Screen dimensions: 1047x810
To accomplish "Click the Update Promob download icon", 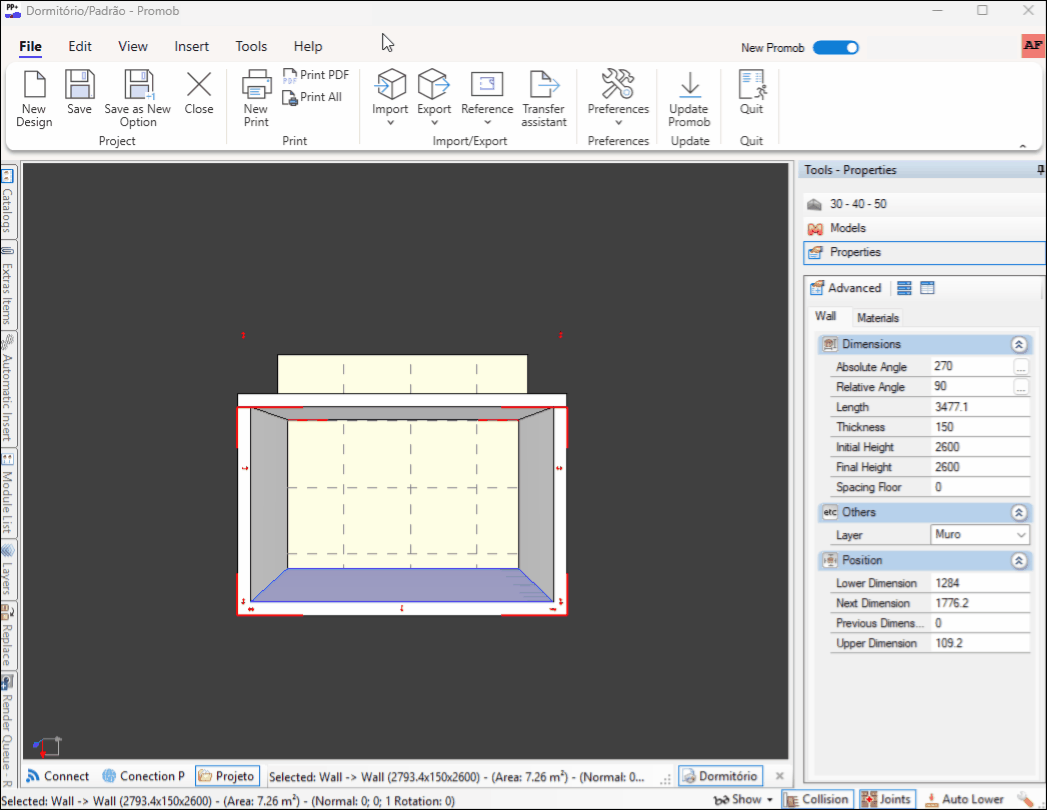I will (x=688, y=84).
